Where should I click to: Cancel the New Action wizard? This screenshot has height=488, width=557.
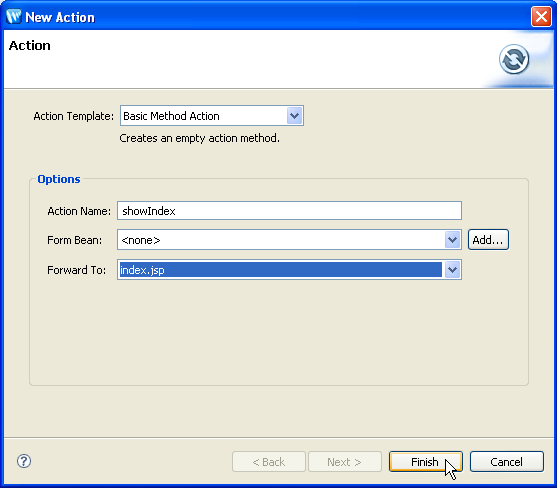[507, 462]
